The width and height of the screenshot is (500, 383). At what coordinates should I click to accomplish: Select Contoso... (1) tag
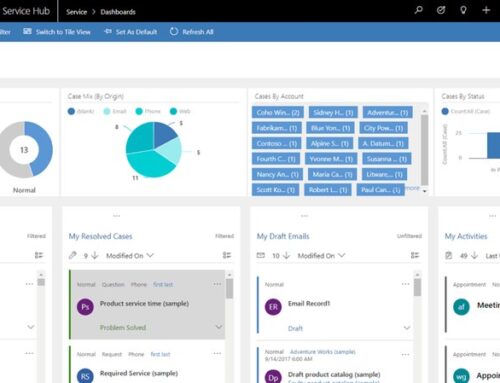(x=277, y=143)
